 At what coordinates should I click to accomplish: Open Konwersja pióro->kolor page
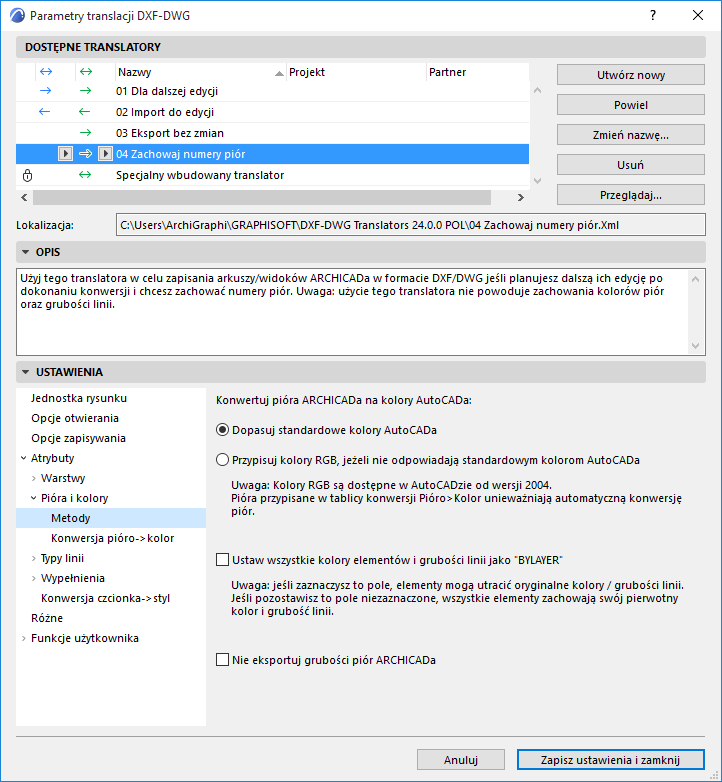[112, 538]
